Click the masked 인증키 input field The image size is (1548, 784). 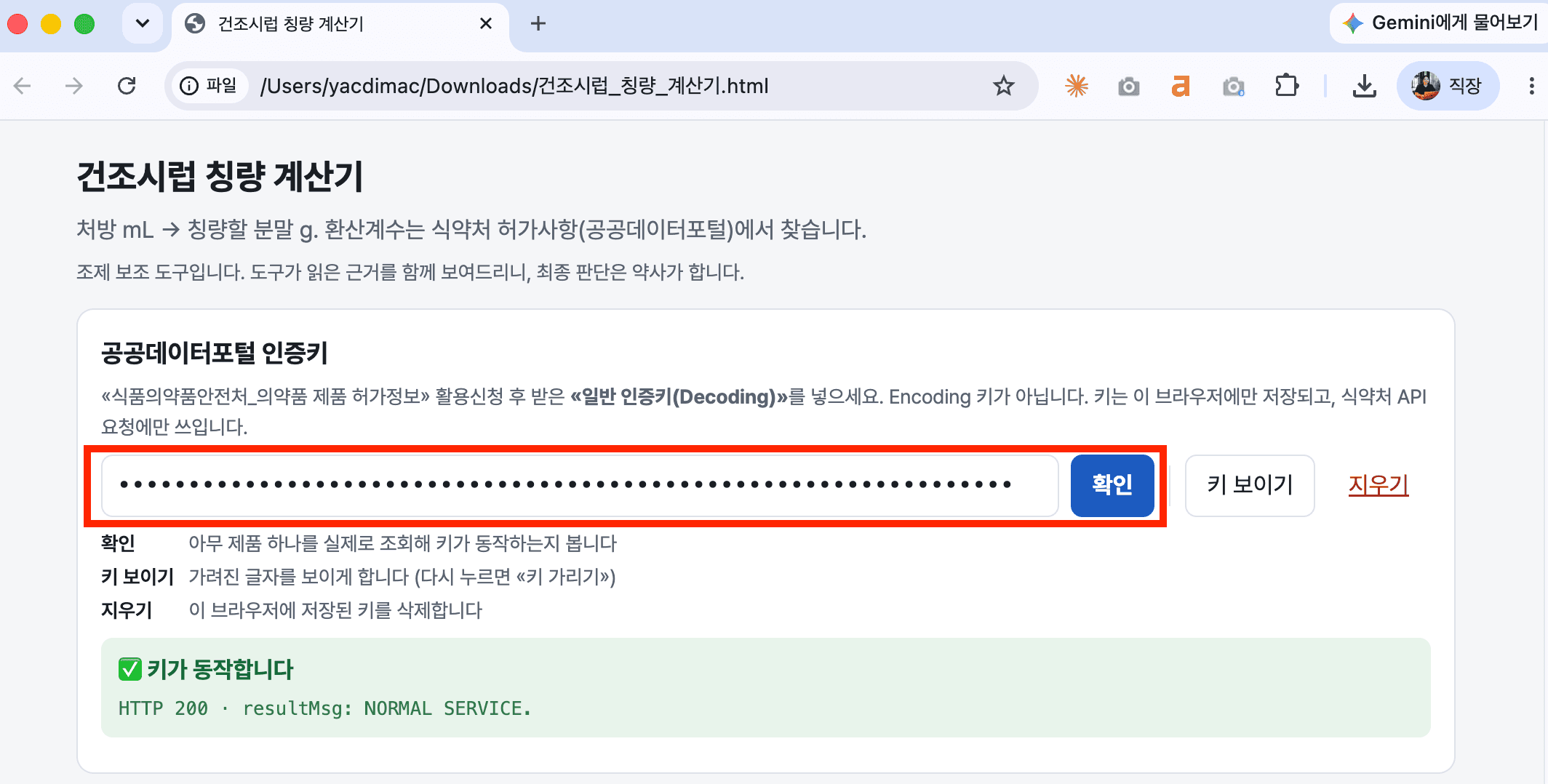tap(580, 485)
